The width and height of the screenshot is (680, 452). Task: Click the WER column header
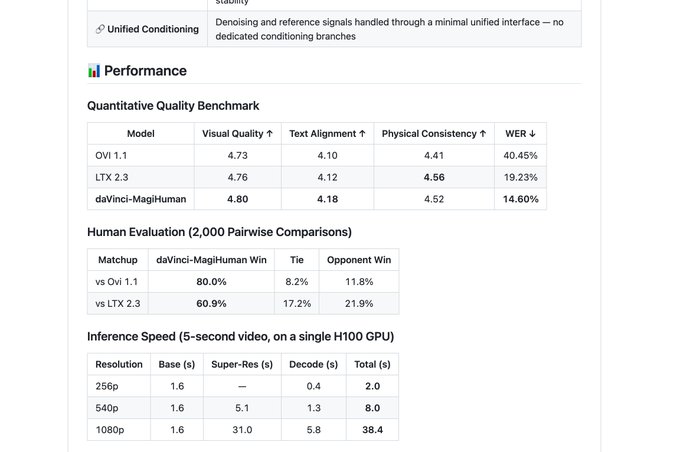pos(520,134)
